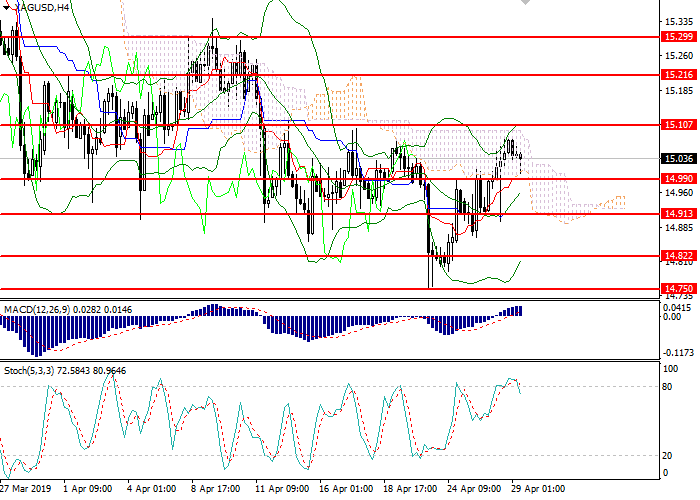This screenshot has width=700, height=500.
Task: Click the 24 Apr 09:00 time axis label
Action: (x=474, y=490)
